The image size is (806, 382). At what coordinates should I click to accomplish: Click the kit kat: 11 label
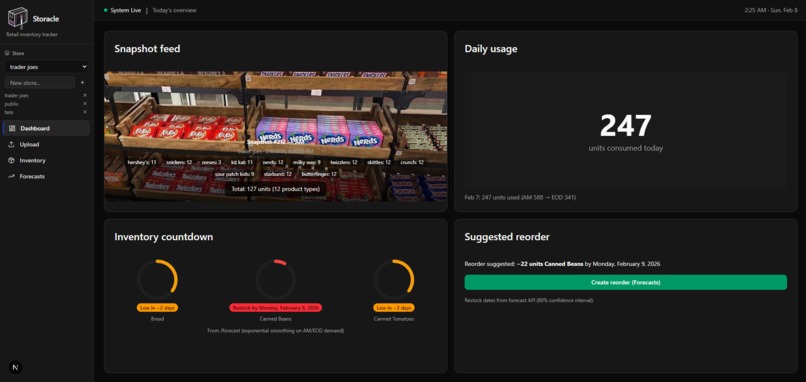(242, 162)
